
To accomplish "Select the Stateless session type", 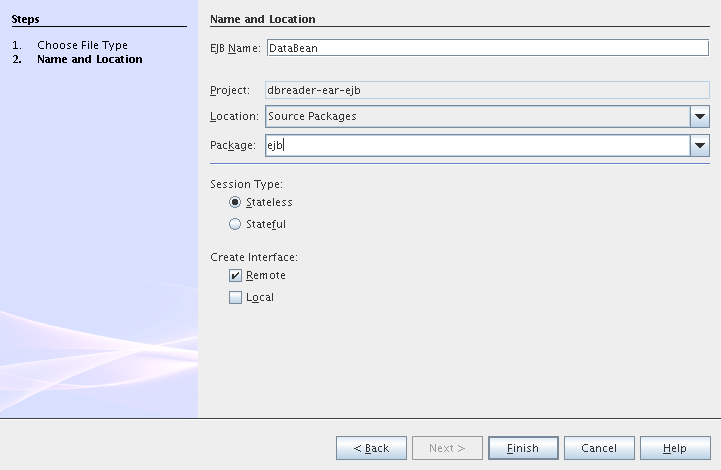I will (235, 202).
